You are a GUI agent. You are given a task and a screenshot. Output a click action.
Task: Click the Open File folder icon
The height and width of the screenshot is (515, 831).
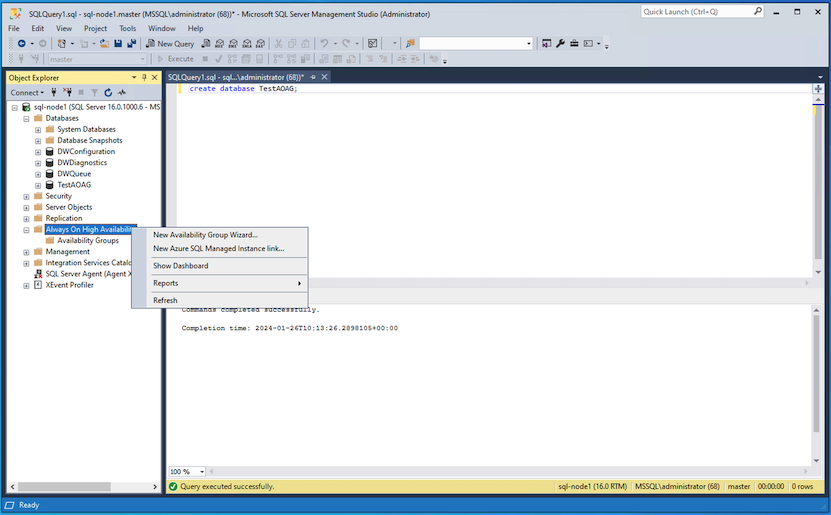coord(104,43)
